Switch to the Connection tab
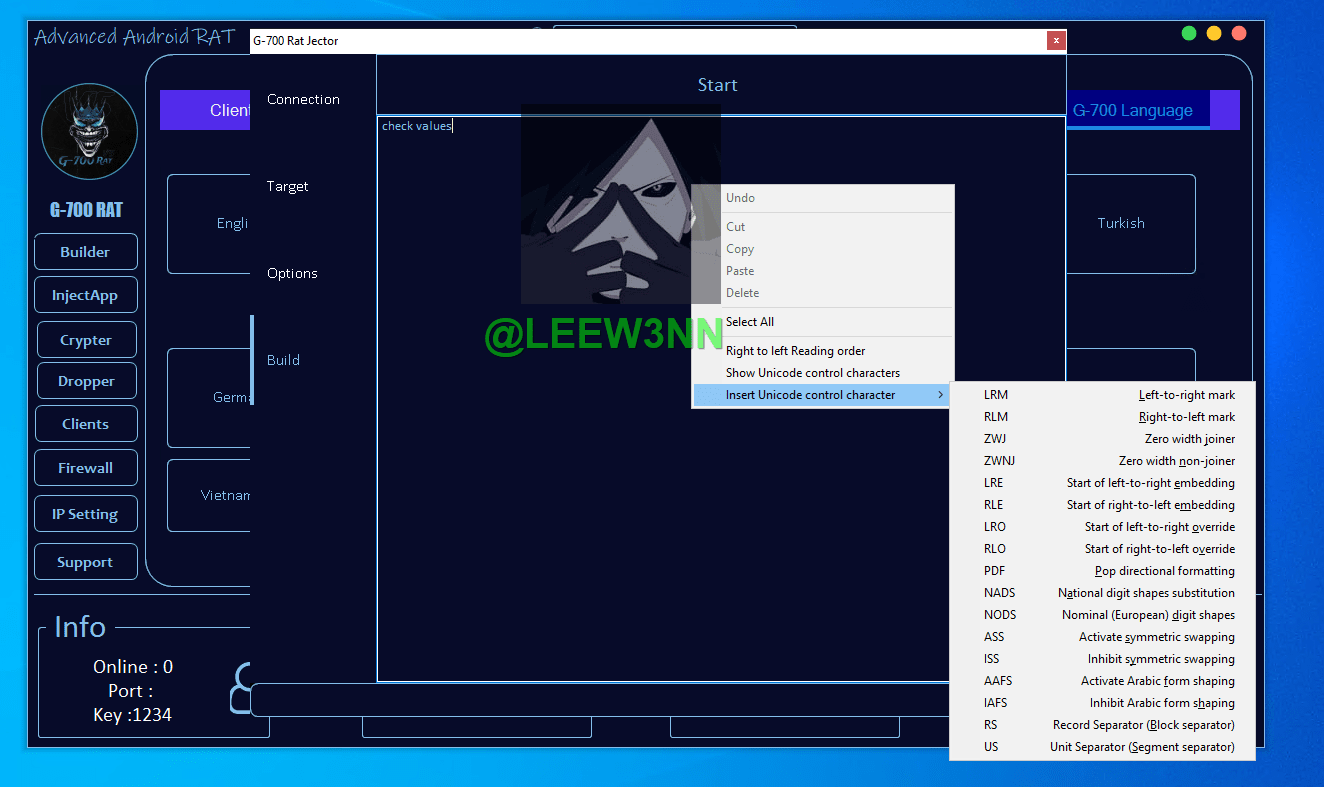This screenshot has width=1324, height=787. pos(303,99)
